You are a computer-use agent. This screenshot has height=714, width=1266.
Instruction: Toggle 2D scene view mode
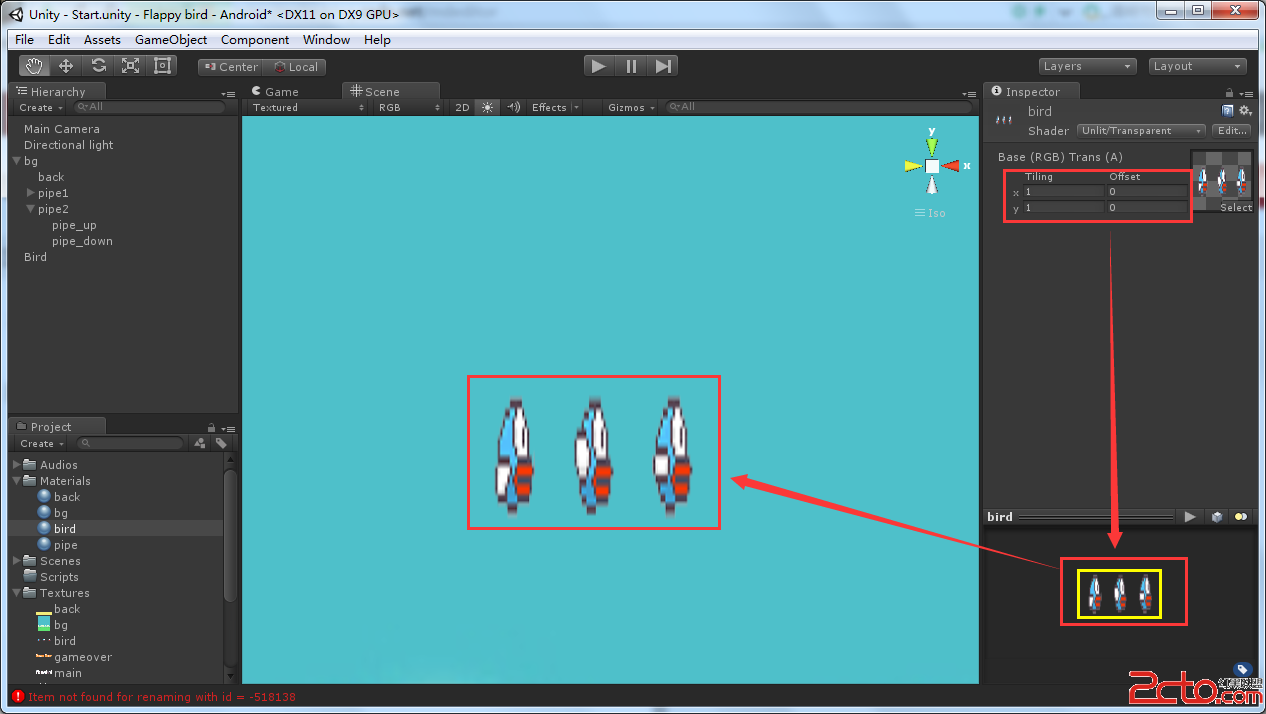coord(462,107)
